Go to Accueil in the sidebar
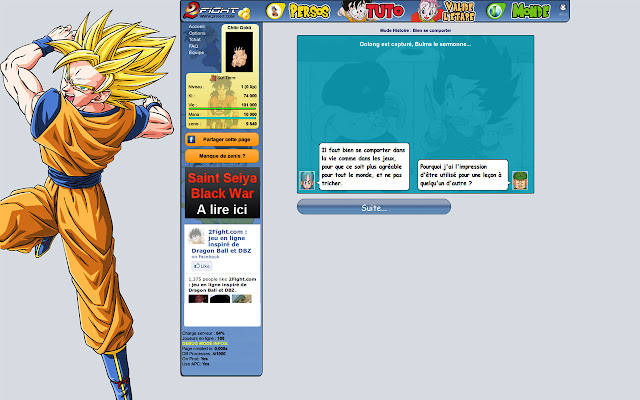The height and width of the screenshot is (400, 640). (x=197, y=27)
